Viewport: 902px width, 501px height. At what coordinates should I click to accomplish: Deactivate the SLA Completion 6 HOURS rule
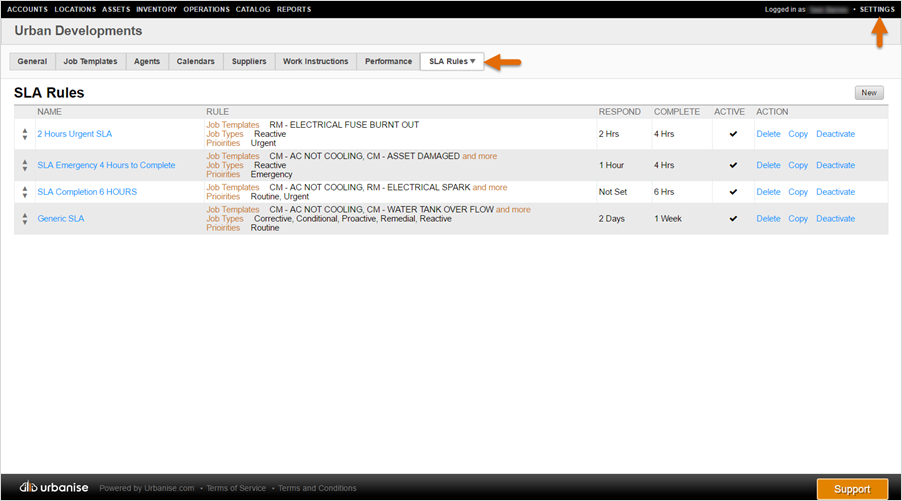835,192
